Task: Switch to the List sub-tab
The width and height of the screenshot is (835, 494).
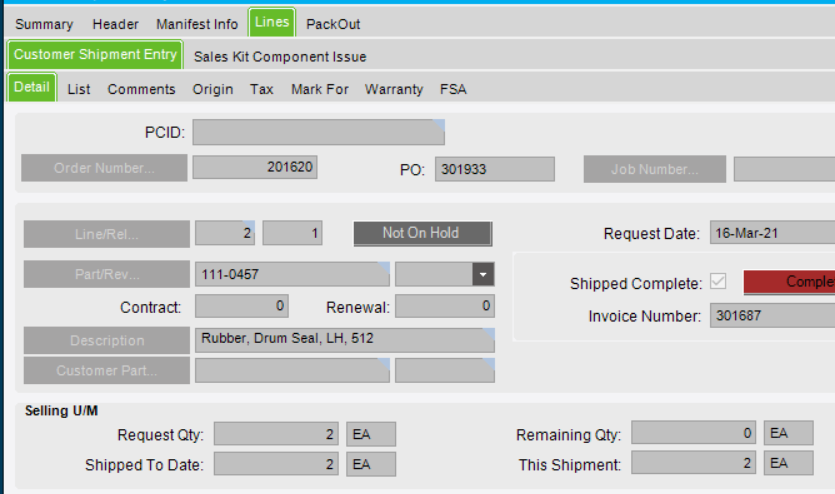Action: coord(79,89)
